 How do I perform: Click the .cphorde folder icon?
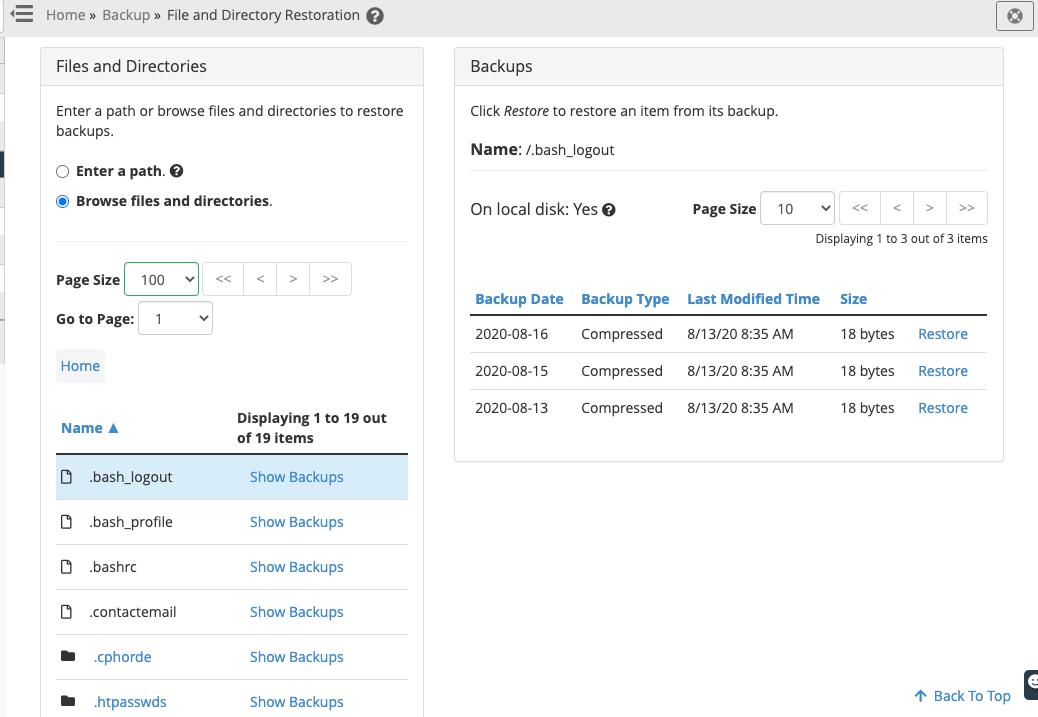coord(68,657)
